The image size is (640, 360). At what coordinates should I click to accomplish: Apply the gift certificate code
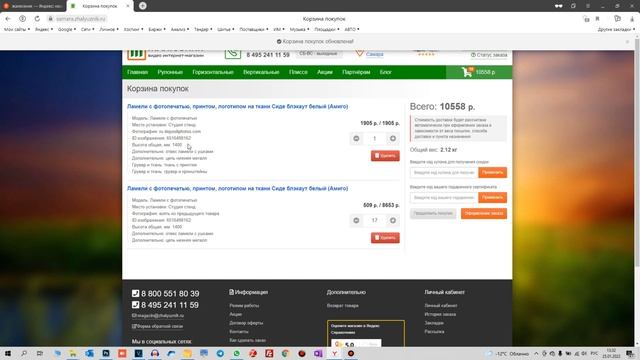pos(493,198)
